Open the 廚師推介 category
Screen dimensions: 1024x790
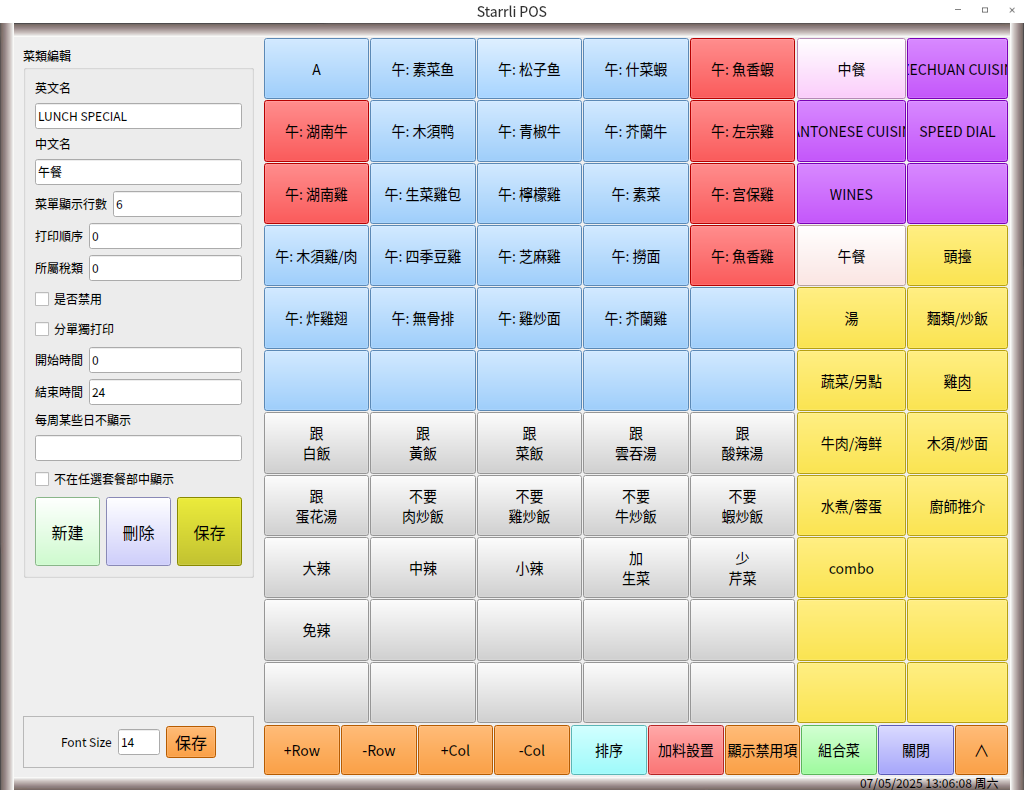pyautogui.click(x=957, y=506)
